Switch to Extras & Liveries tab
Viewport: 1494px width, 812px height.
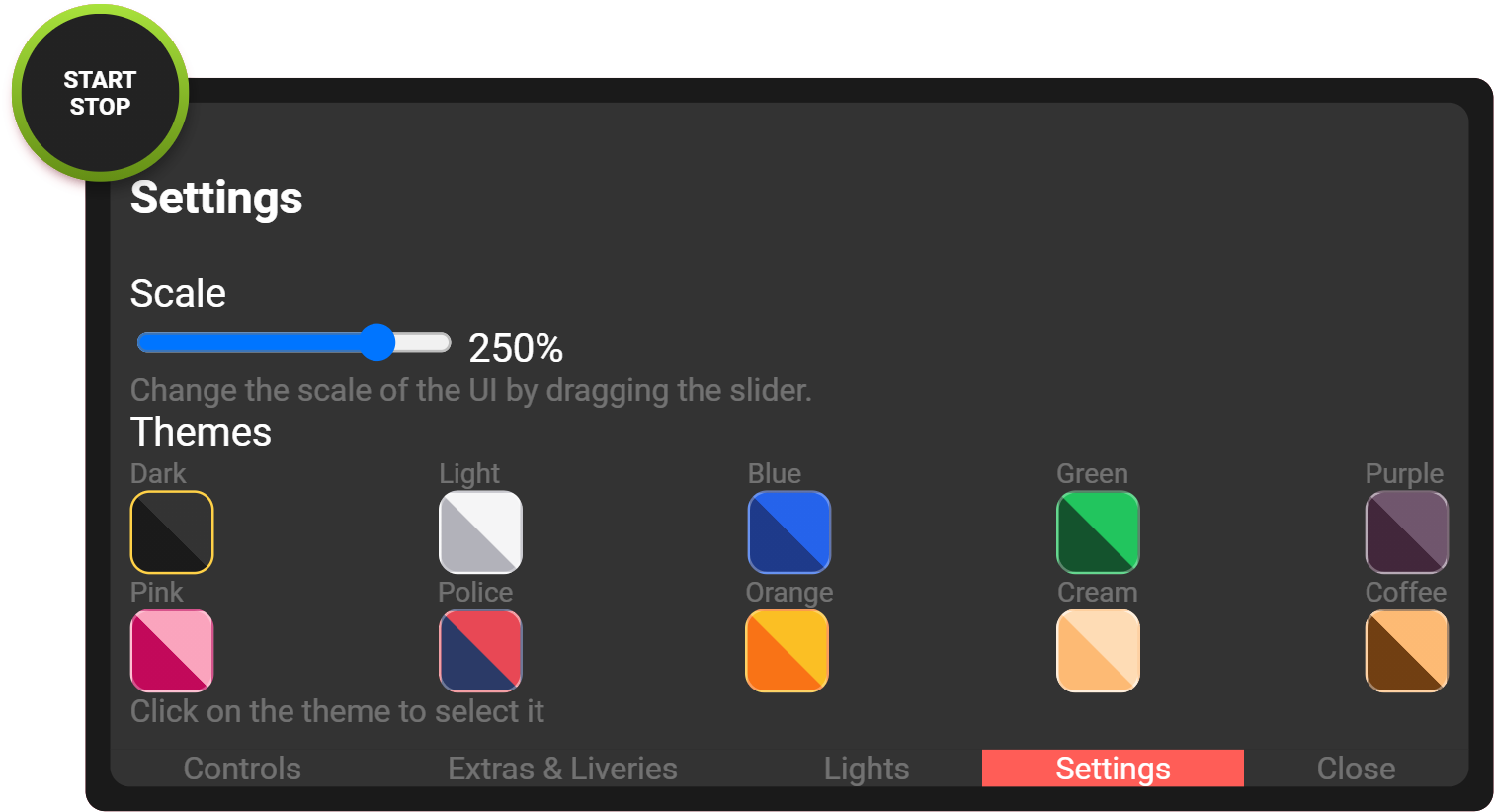[x=562, y=769]
